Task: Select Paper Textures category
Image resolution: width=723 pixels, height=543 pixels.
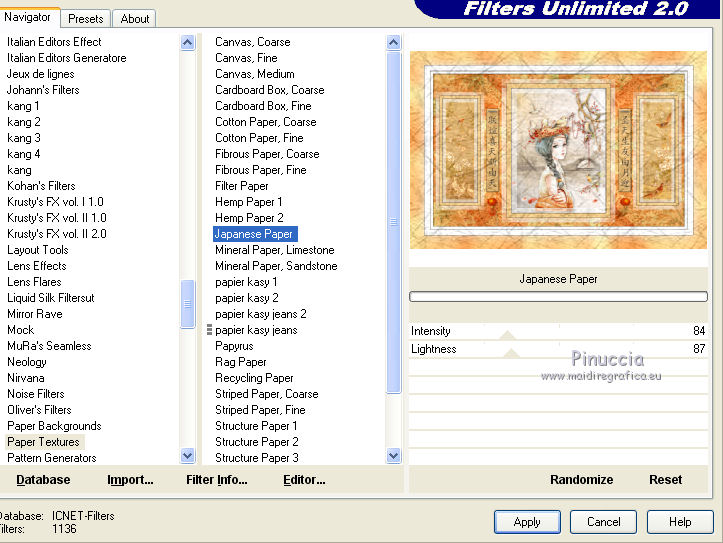Action: (43, 442)
